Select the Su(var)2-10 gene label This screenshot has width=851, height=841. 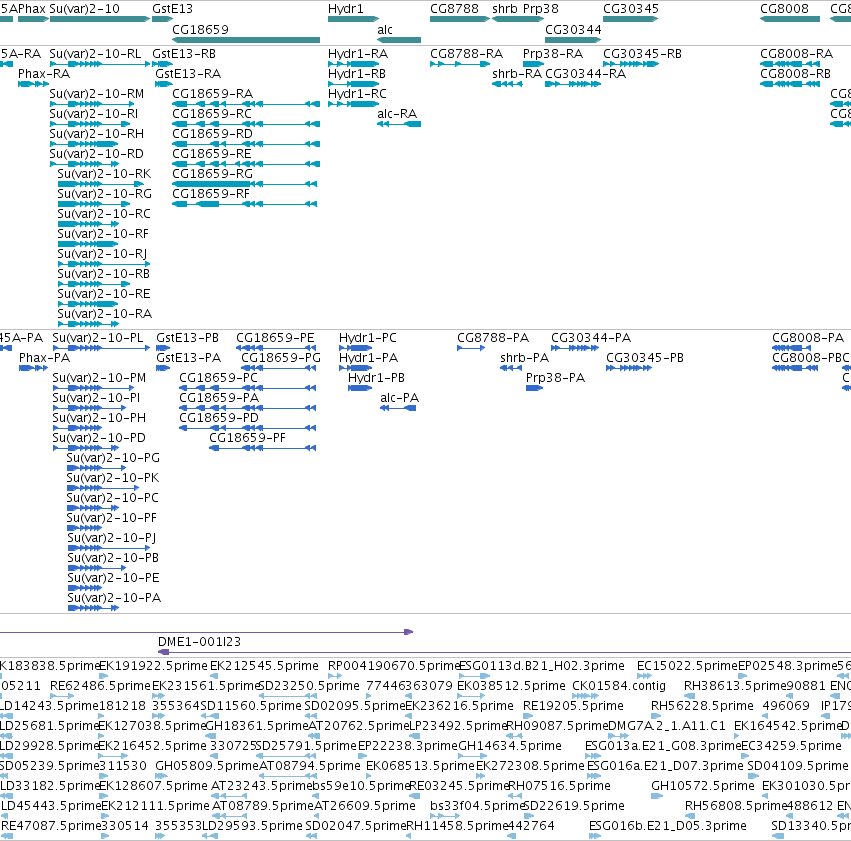(84, 9)
